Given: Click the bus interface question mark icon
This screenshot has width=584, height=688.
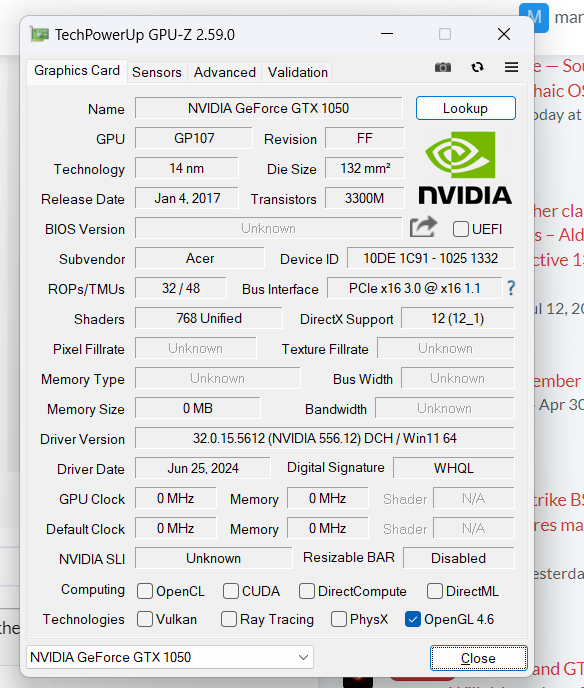Looking at the screenshot, I should point(511,288).
